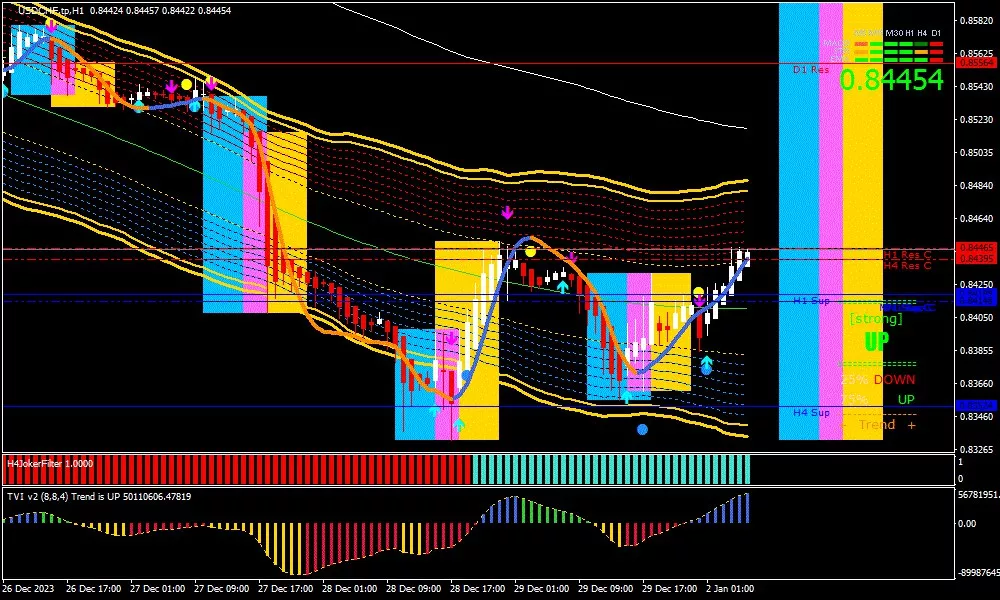Click the orange Trend label
This screenshot has height=600, width=1000.
point(876,425)
